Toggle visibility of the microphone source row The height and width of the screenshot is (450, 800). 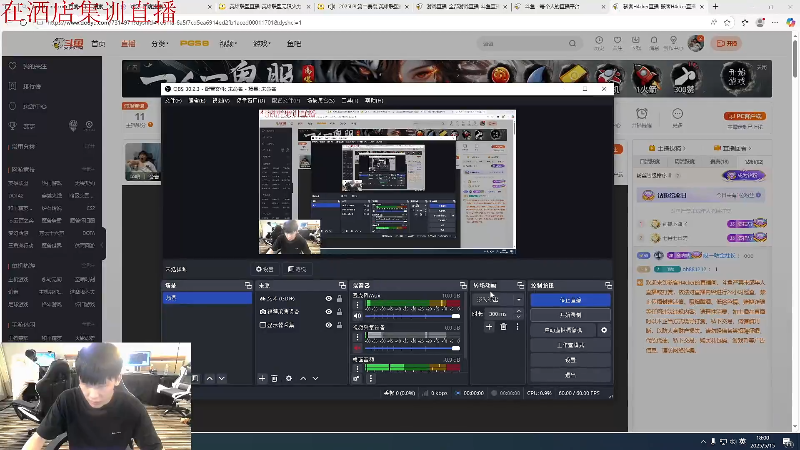click(329, 298)
